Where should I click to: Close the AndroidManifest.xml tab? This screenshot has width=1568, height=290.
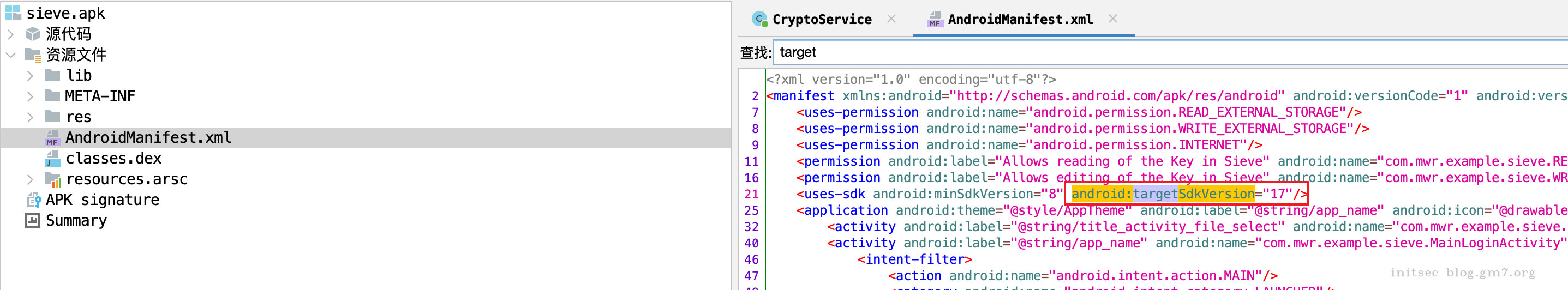[x=1112, y=19]
